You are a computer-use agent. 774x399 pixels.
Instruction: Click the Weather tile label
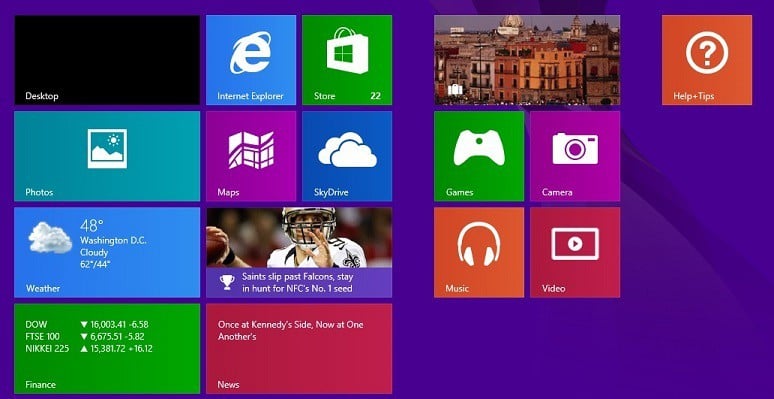(43, 288)
